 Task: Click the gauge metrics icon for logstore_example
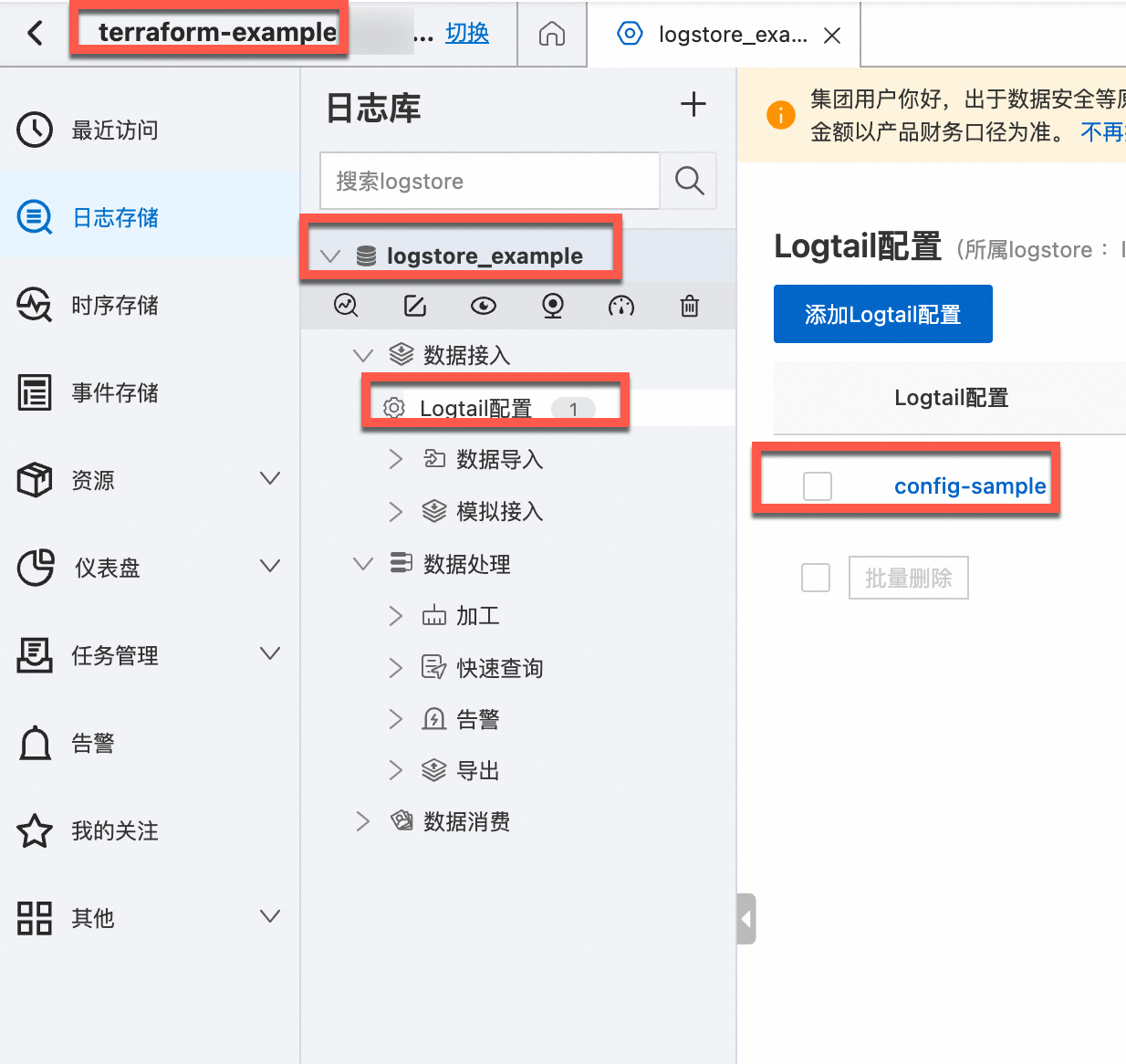coord(621,306)
